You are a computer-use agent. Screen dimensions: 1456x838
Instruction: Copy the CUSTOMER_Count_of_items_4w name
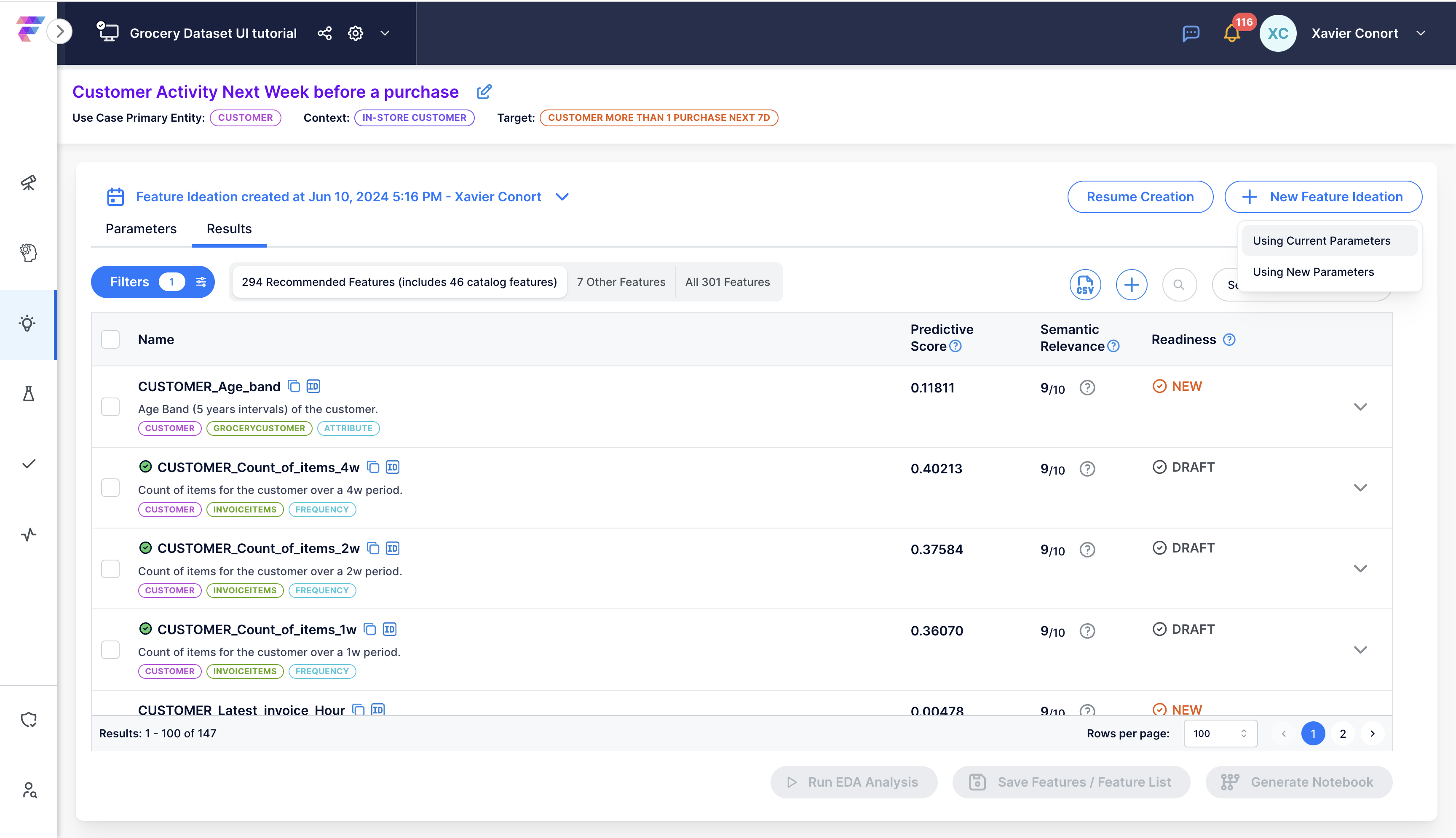pyautogui.click(x=373, y=467)
